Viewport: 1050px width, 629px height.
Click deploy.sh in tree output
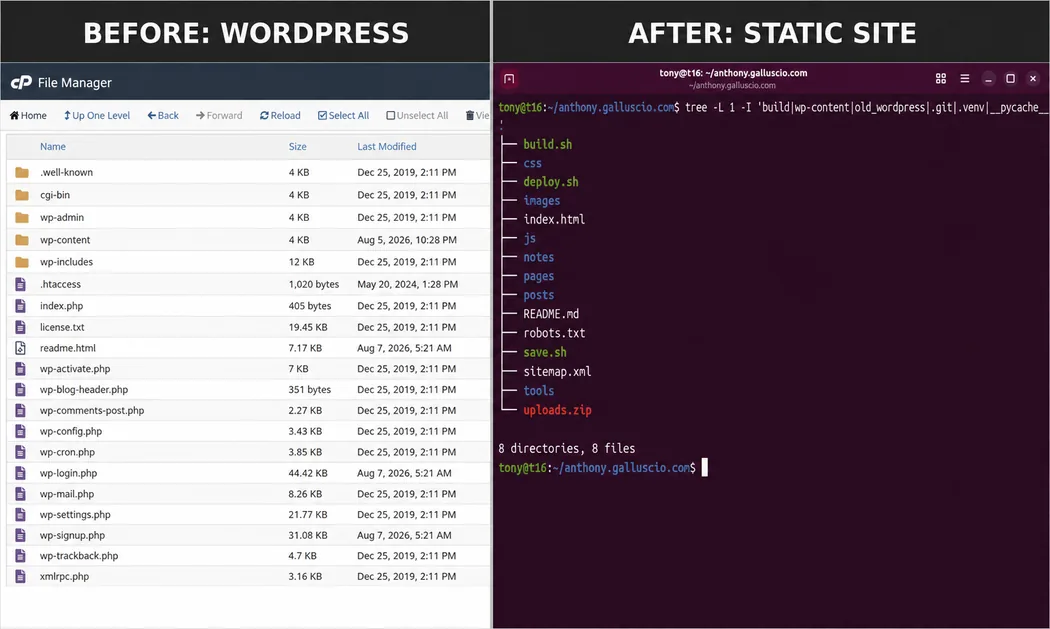(x=551, y=182)
